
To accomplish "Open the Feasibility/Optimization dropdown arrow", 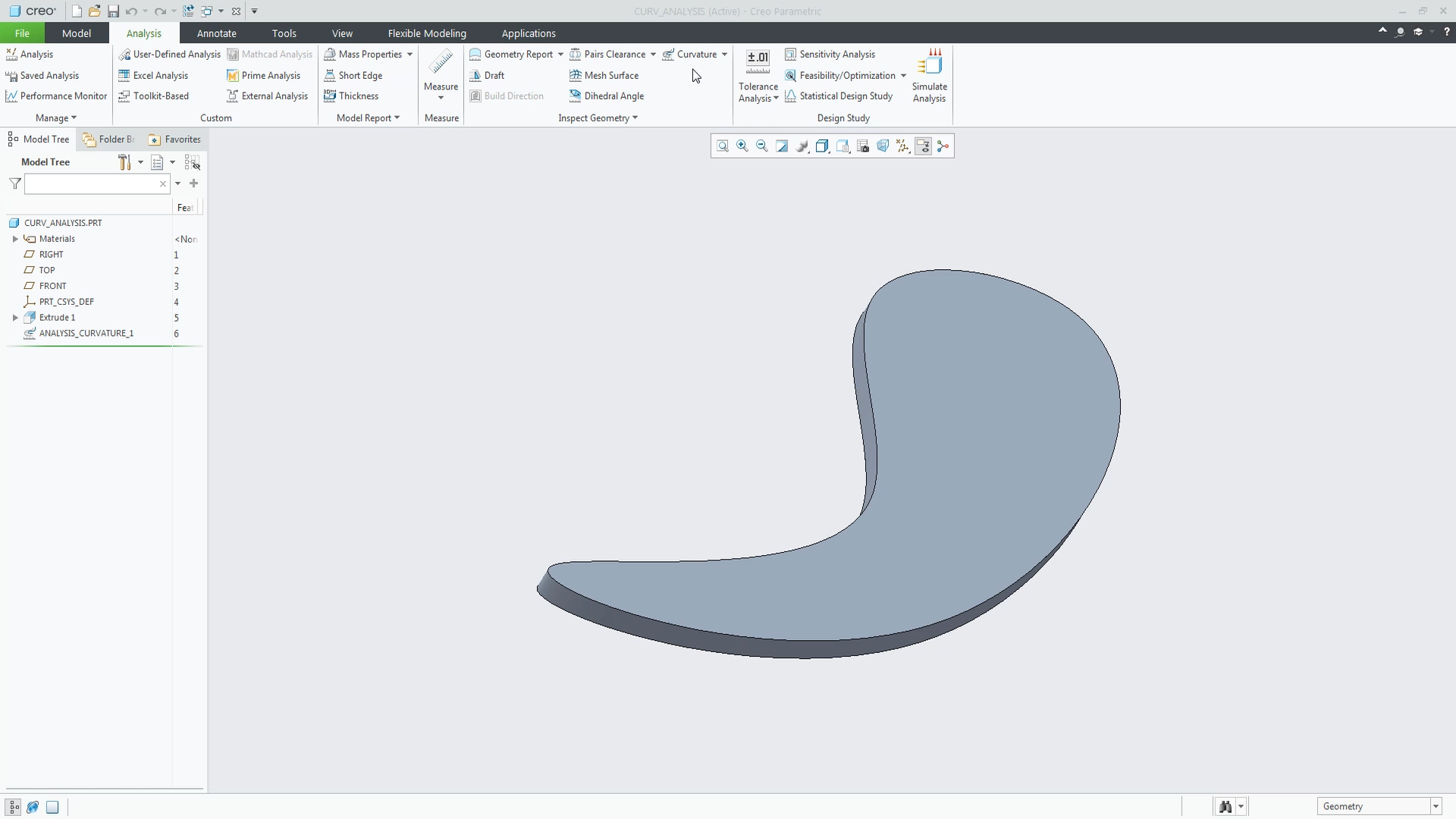I will coord(903,76).
